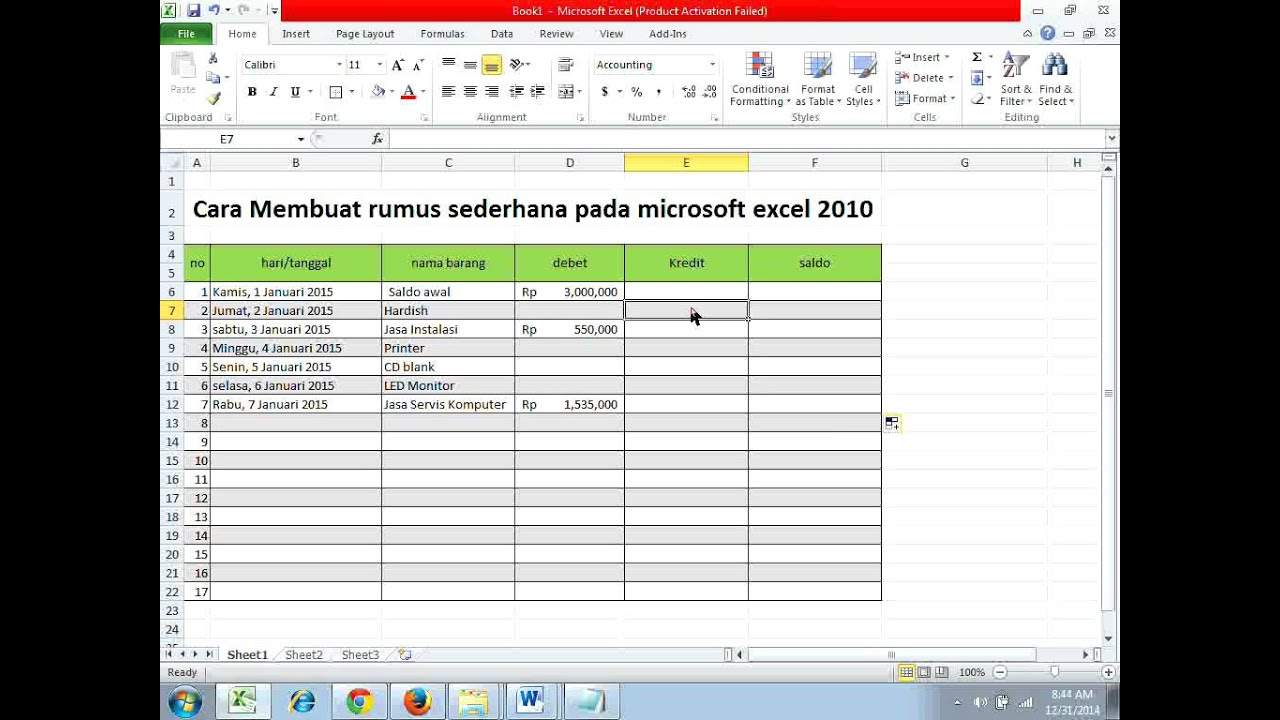Expand the Name Box dropdown arrow
Screen dimensions: 1280x720
click(300, 139)
